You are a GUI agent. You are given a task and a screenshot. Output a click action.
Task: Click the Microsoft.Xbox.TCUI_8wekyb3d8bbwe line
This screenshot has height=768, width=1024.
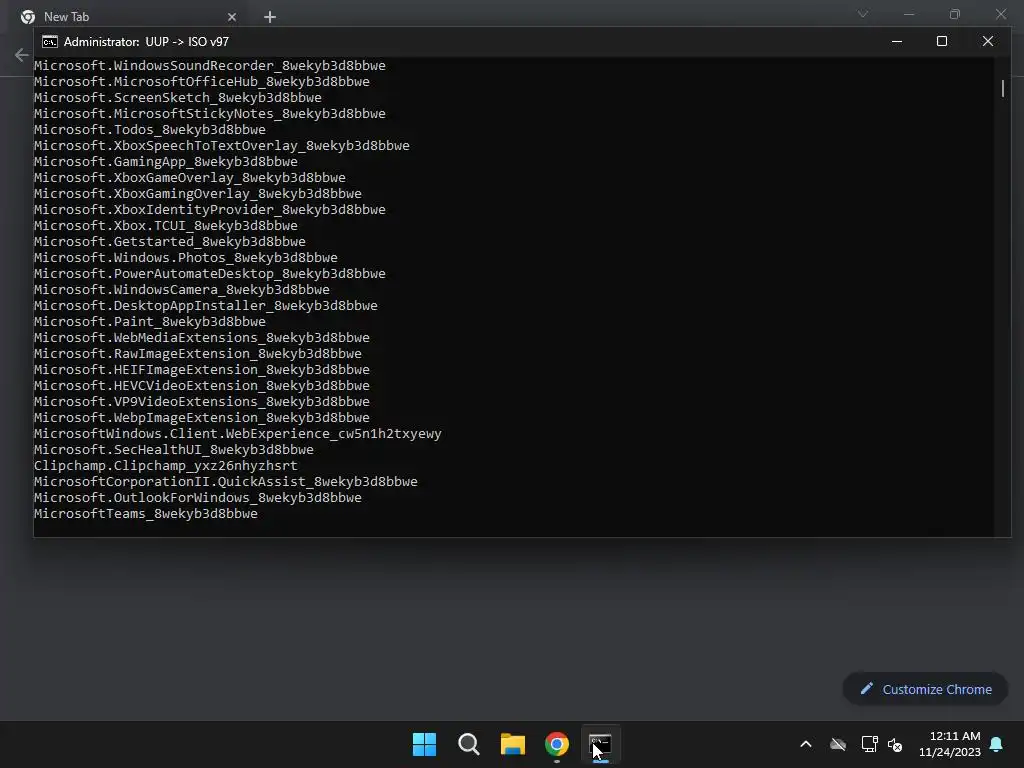pos(166,225)
